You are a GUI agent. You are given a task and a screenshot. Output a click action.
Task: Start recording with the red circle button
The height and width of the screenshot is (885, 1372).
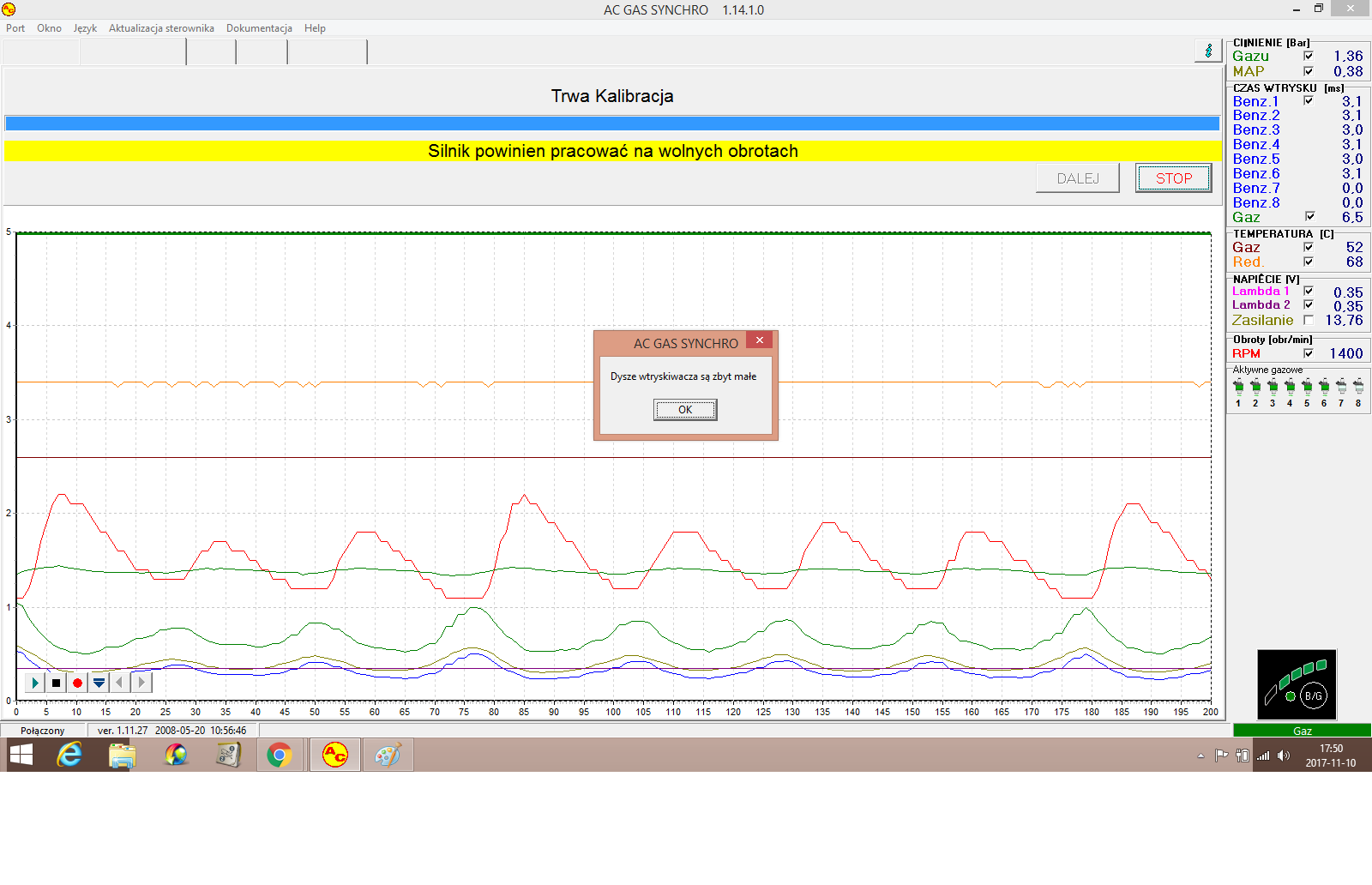(78, 683)
